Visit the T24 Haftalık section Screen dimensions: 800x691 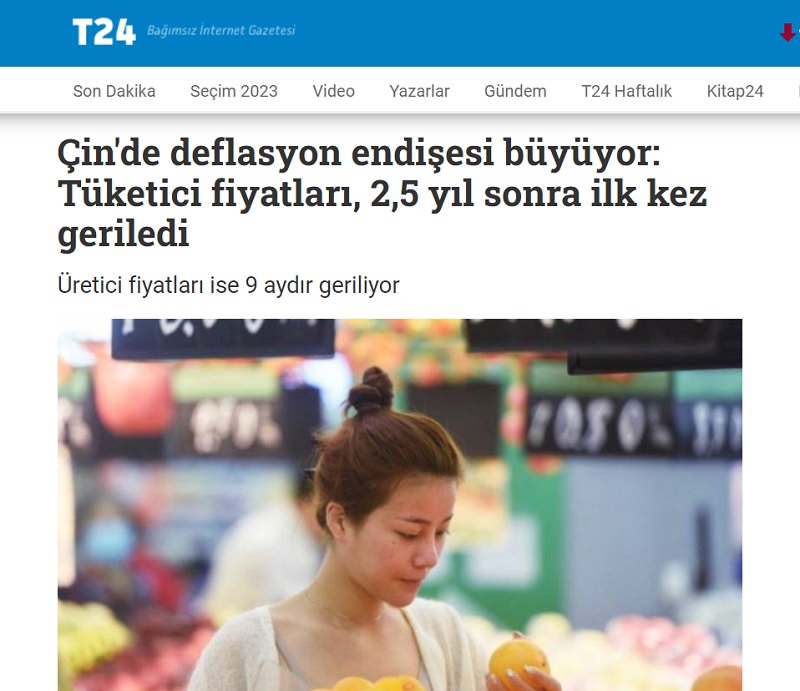(x=627, y=91)
